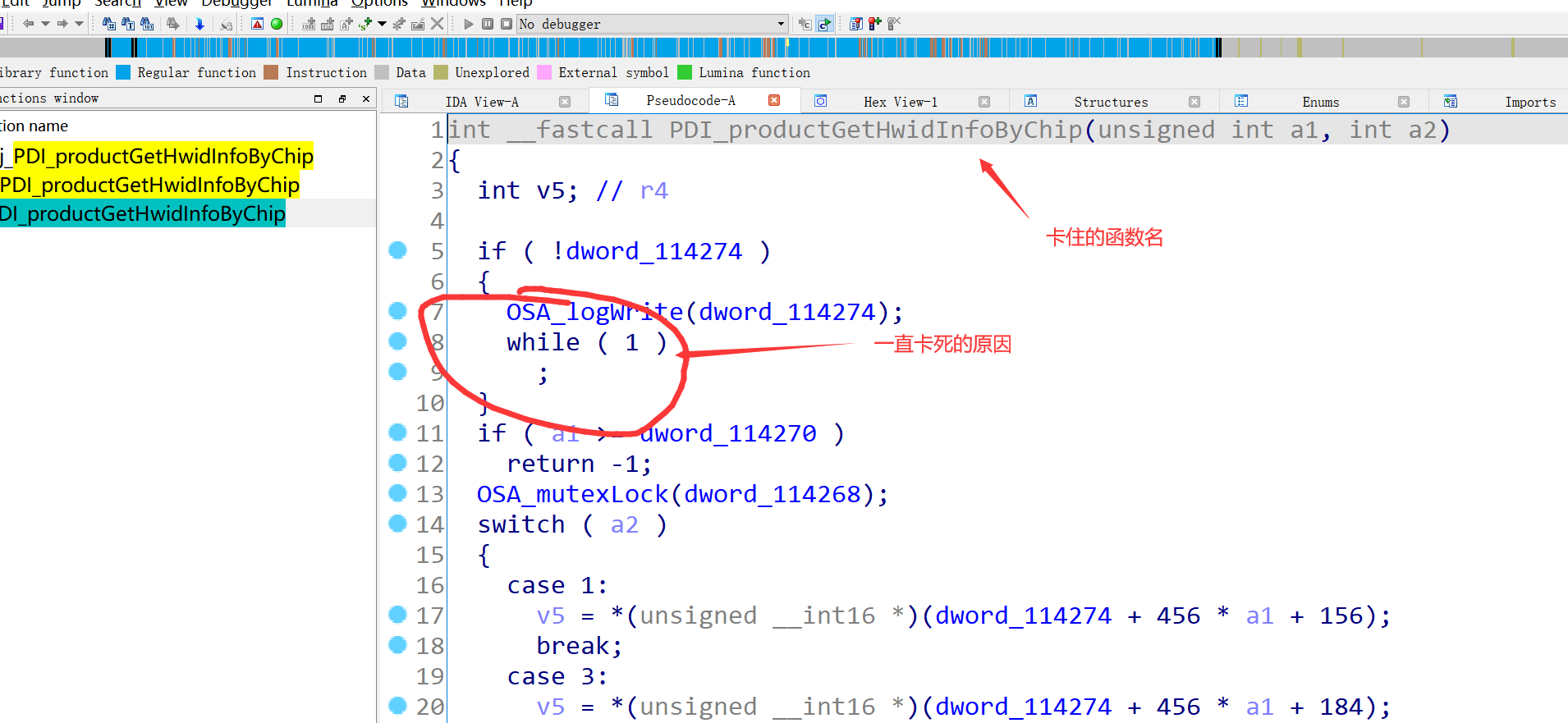Toggle breakpoint dot on line 7
1568x723 pixels.
click(397, 310)
